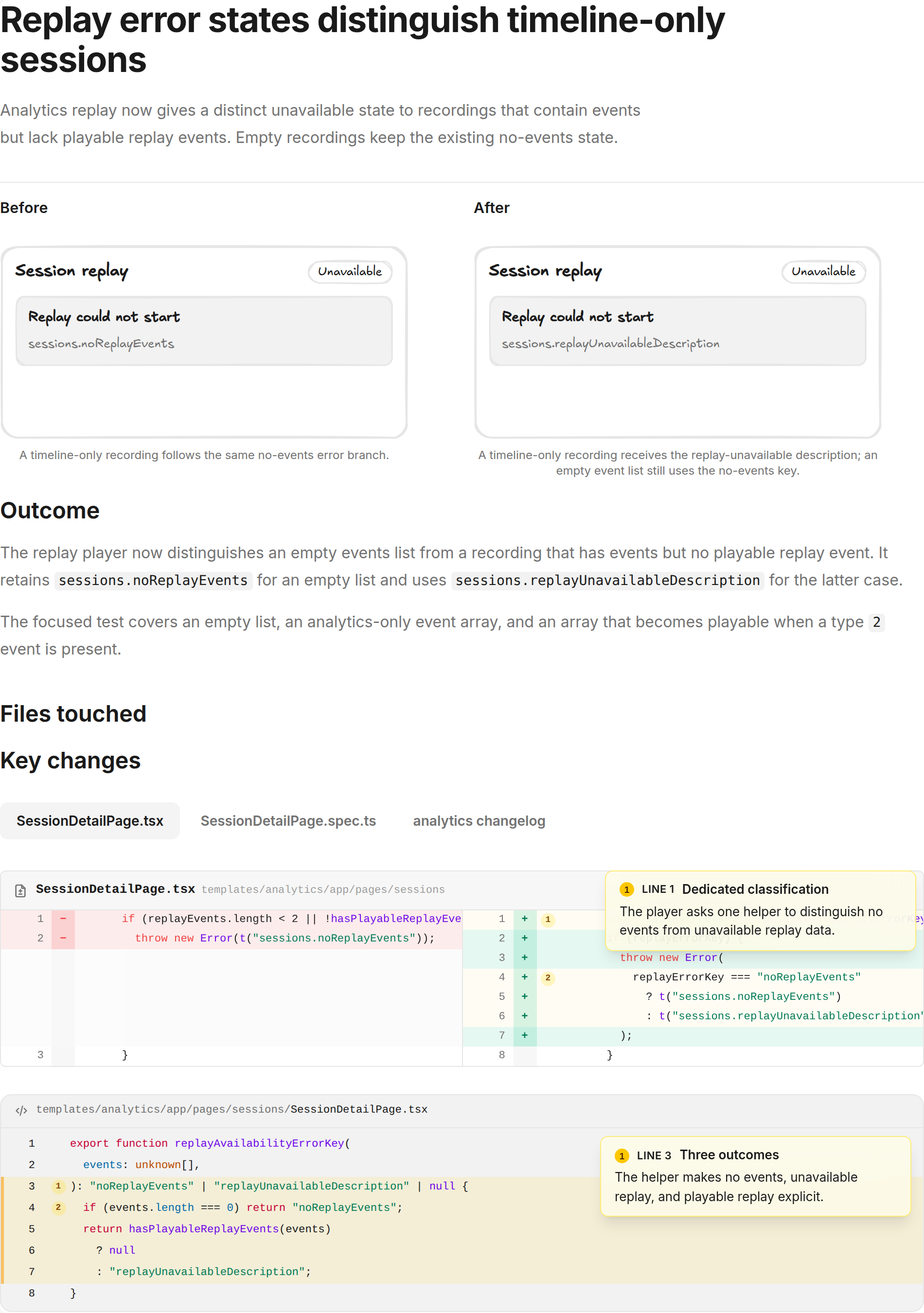Select annotation marker 2 on added diff line 4

point(548,978)
